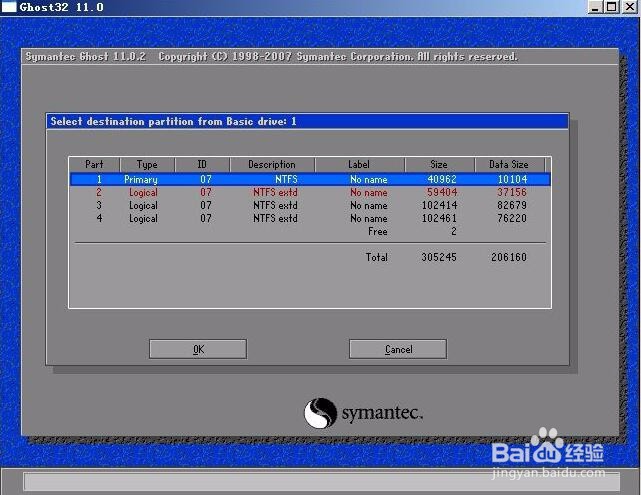Click the Data Size column header

click(x=509, y=164)
